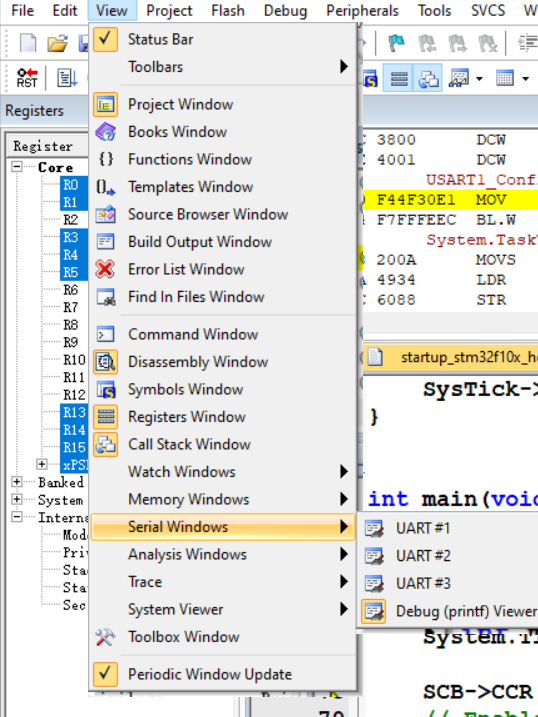Click the UART #1 serial window icon
Image resolution: width=538 pixels, height=717 pixels.
[x=374, y=529]
